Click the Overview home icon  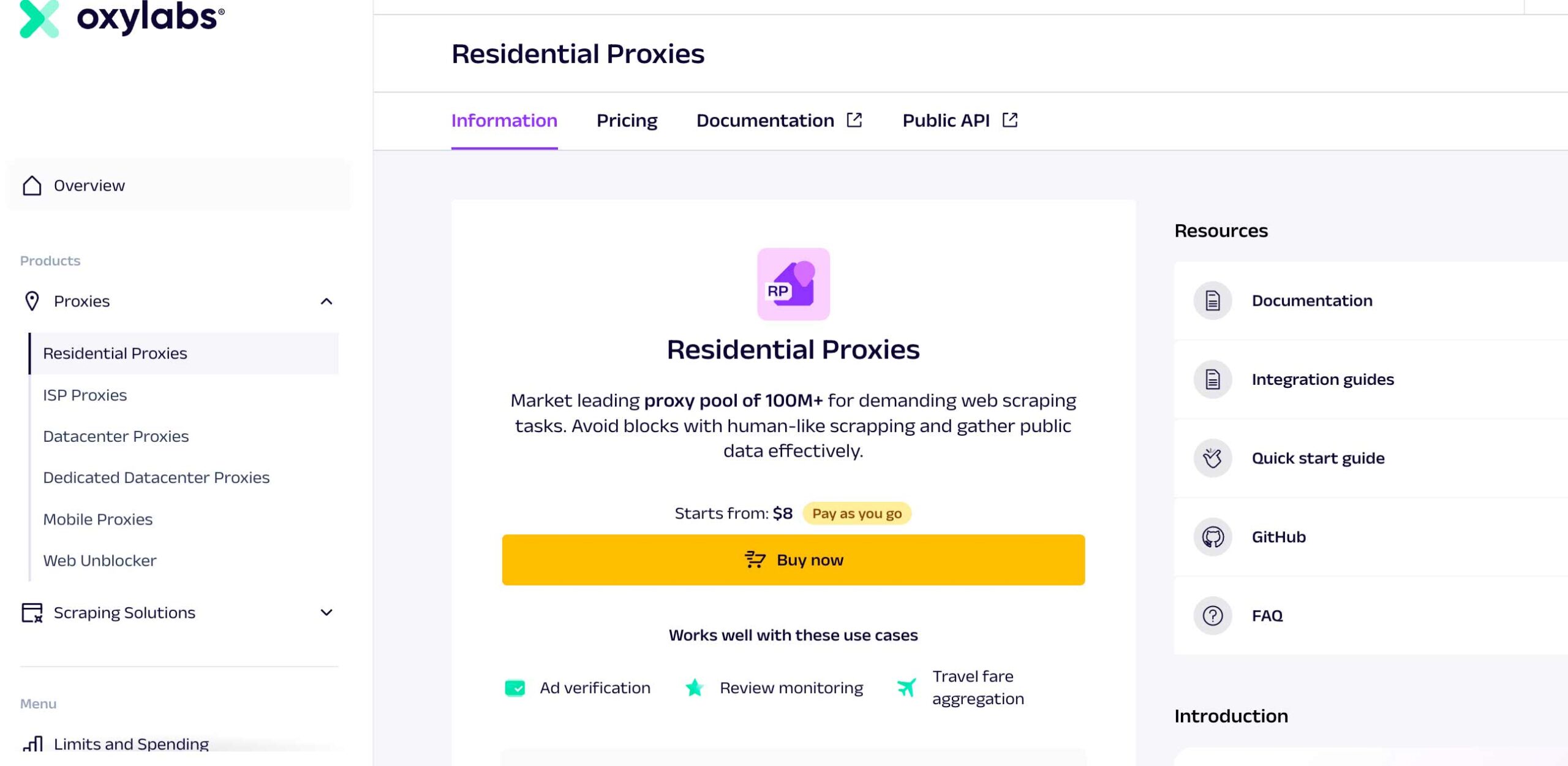(x=32, y=186)
